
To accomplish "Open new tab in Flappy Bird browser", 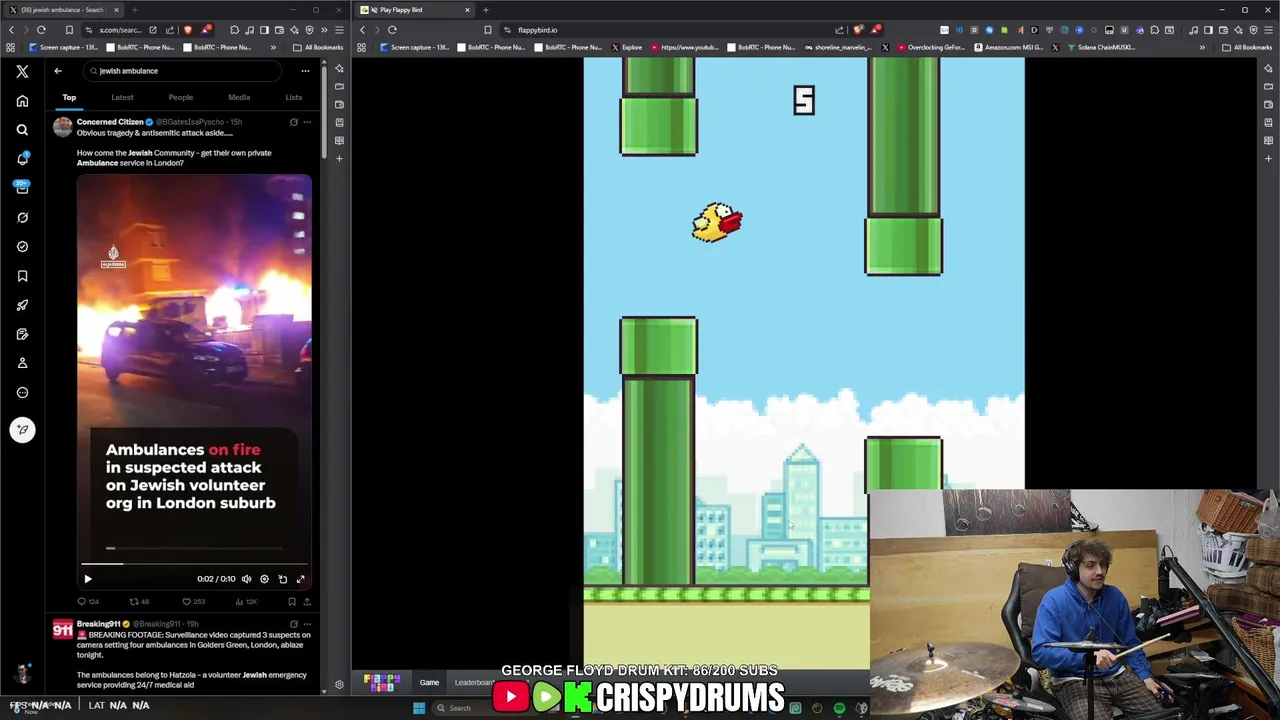I will [x=485, y=10].
